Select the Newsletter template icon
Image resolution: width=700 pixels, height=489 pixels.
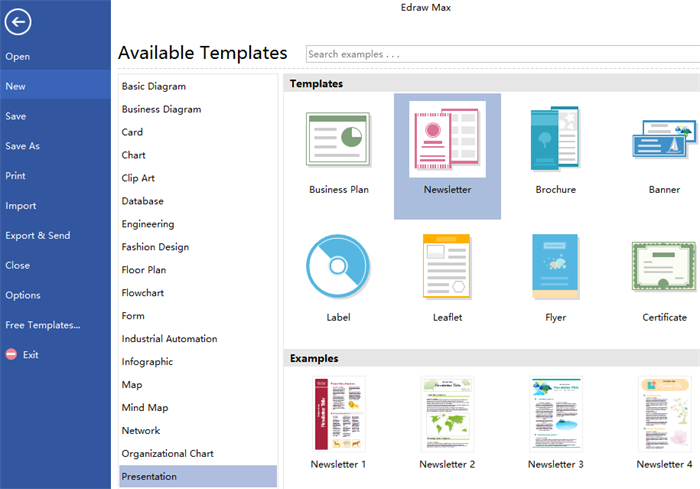(x=447, y=139)
